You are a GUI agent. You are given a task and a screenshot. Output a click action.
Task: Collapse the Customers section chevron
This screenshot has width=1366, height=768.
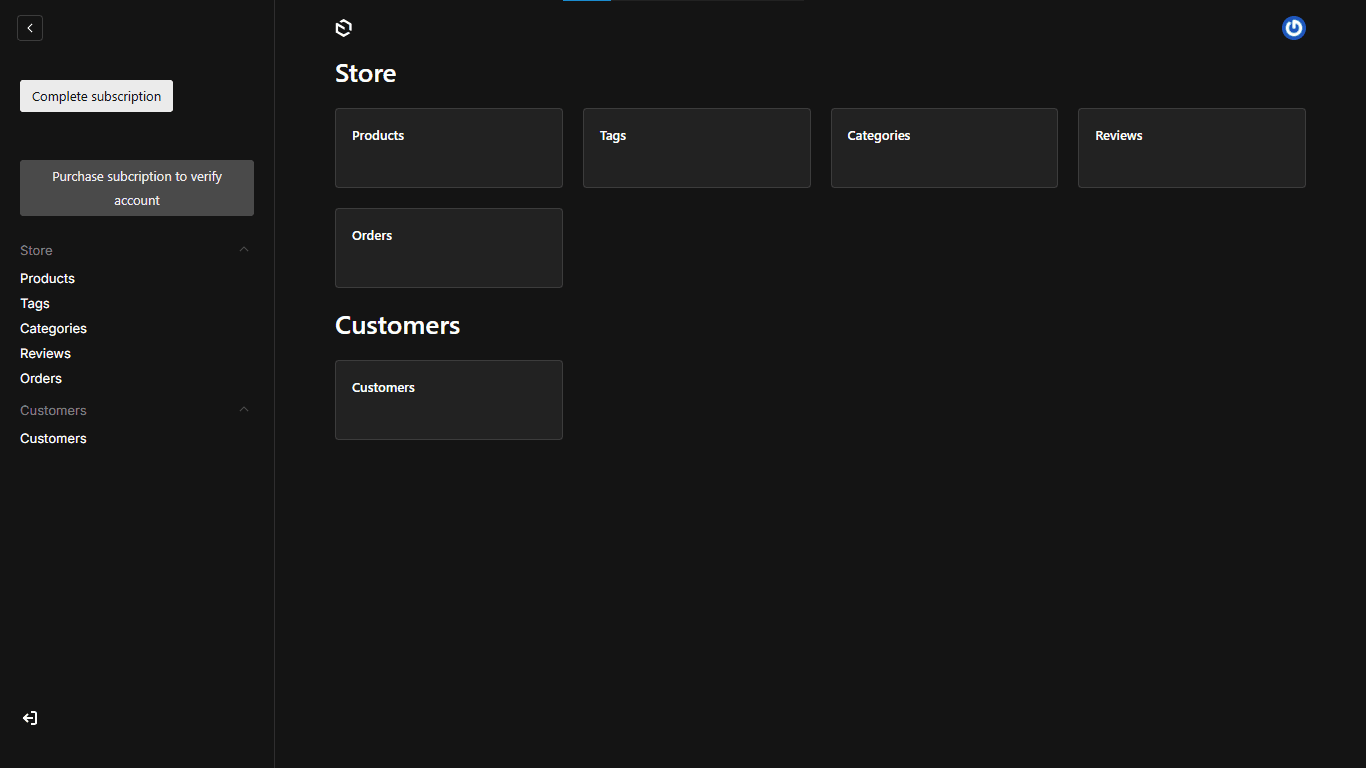244,409
